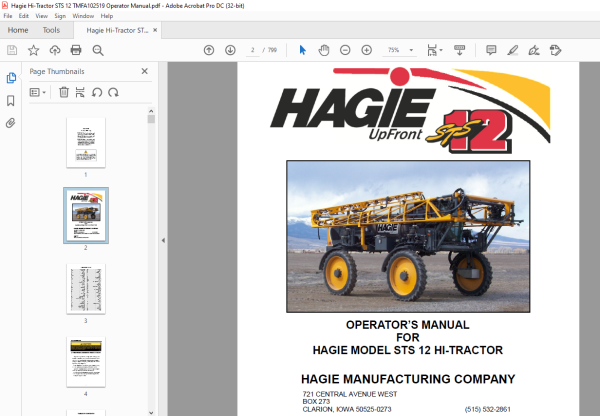
Task: Add document to starred with star icon
Action: (x=33, y=50)
